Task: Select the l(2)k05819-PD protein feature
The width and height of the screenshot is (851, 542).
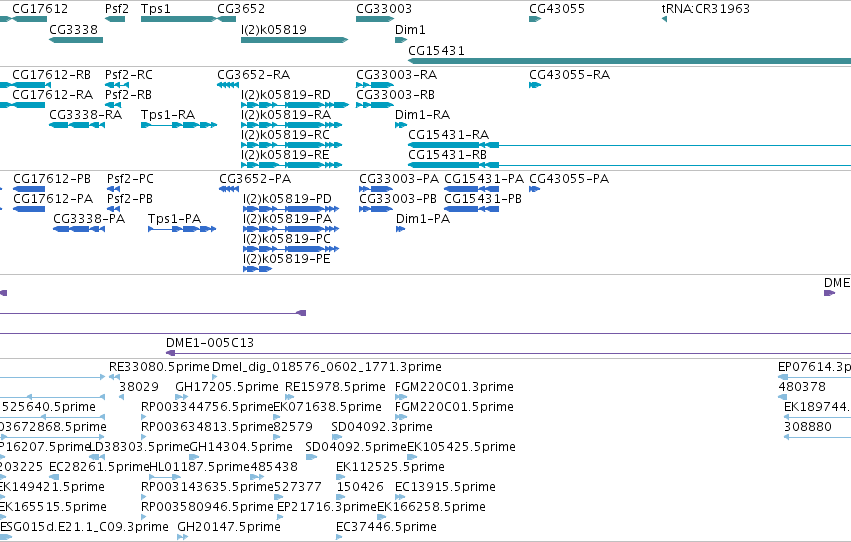Action: click(291, 209)
